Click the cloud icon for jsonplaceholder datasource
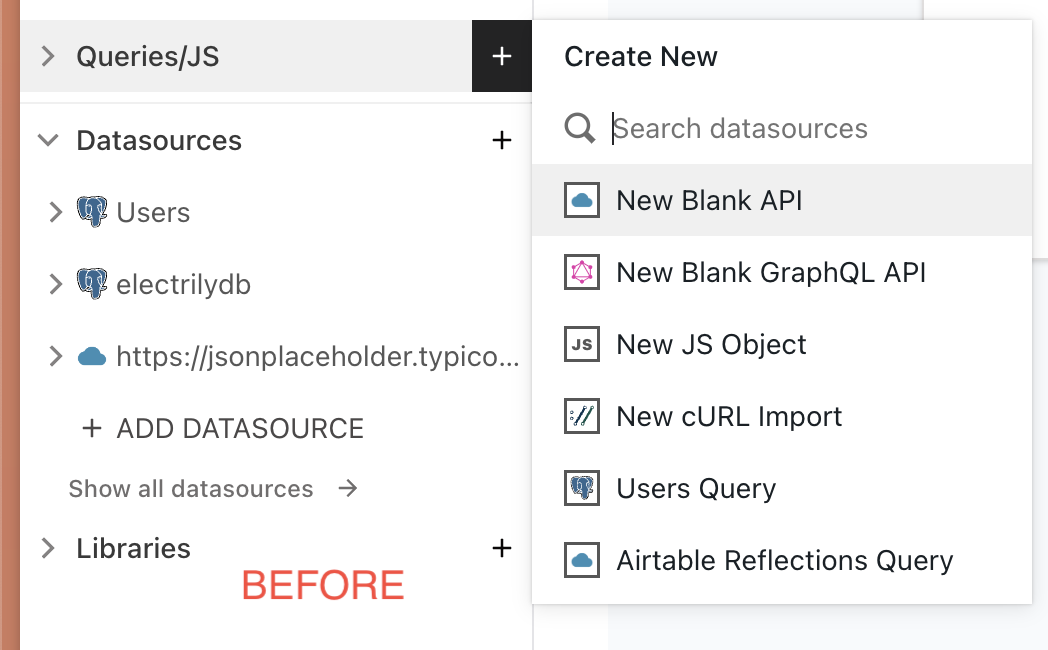 tap(92, 356)
